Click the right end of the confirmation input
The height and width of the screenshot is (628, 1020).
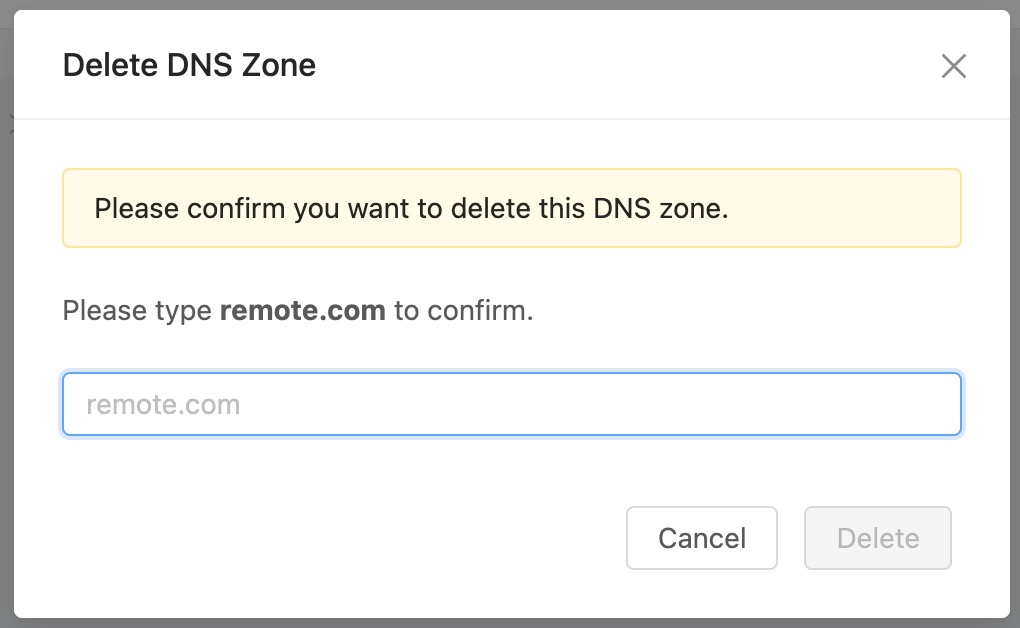(x=930, y=405)
